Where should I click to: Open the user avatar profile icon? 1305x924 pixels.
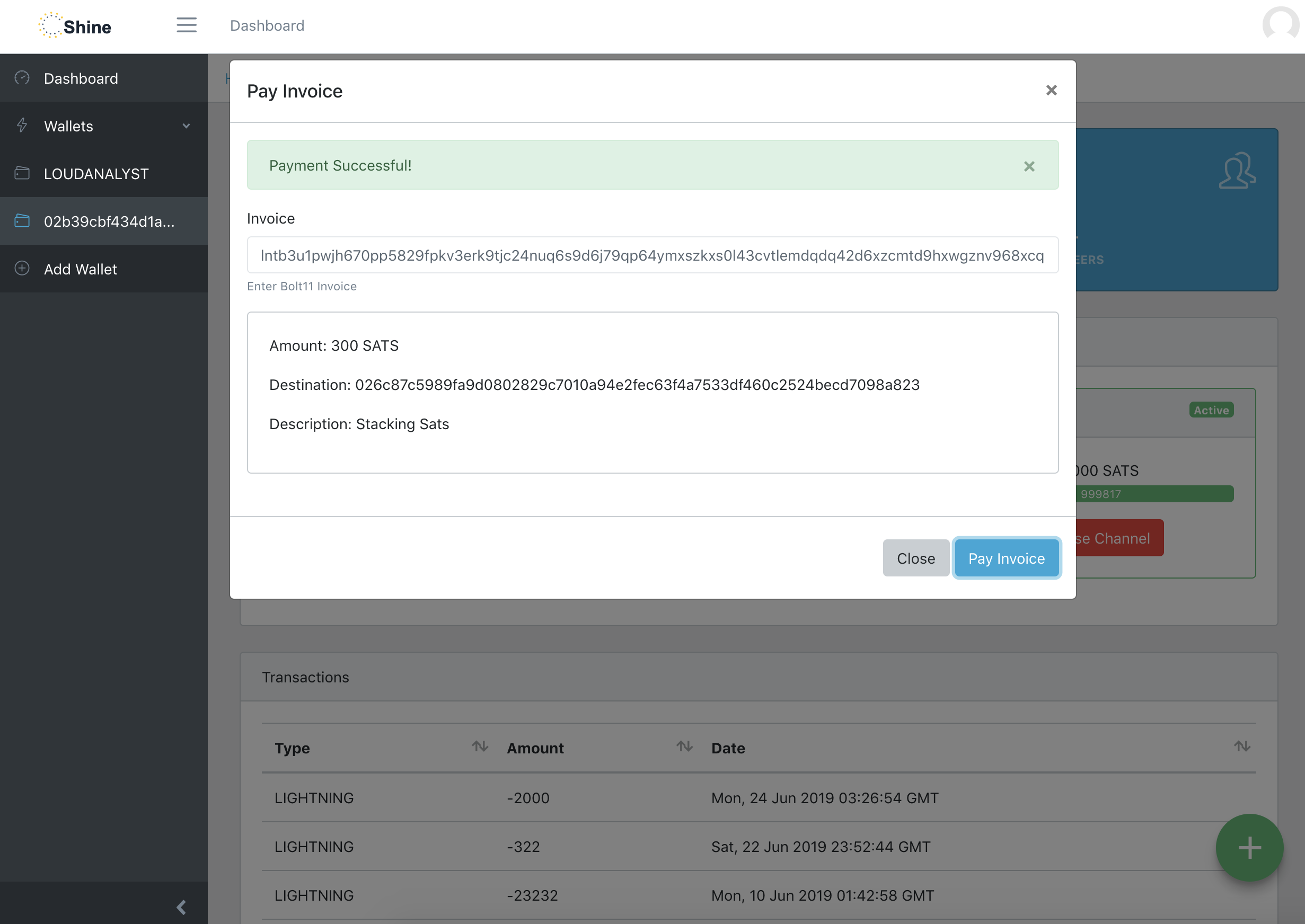[x=1280, y=25]
